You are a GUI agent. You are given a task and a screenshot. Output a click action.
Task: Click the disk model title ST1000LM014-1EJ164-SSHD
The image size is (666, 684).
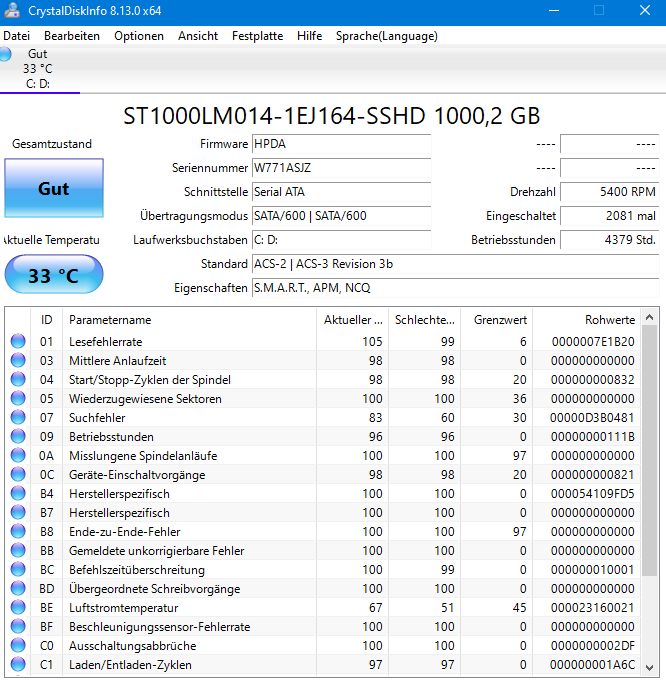pyautogui.click(x=331, y=116)
